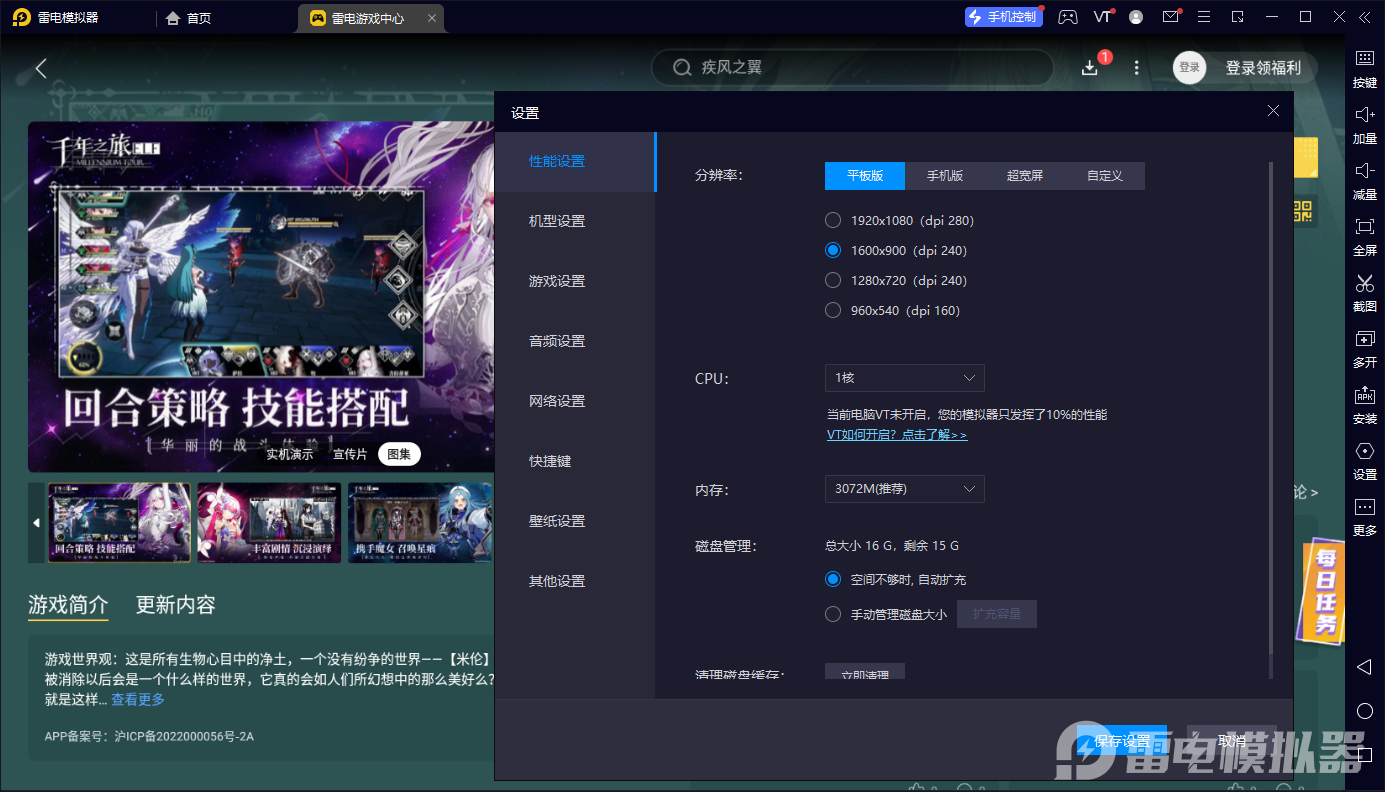
Task: Choose the 960x540 resolution radio button
Action: coord(833,310)
